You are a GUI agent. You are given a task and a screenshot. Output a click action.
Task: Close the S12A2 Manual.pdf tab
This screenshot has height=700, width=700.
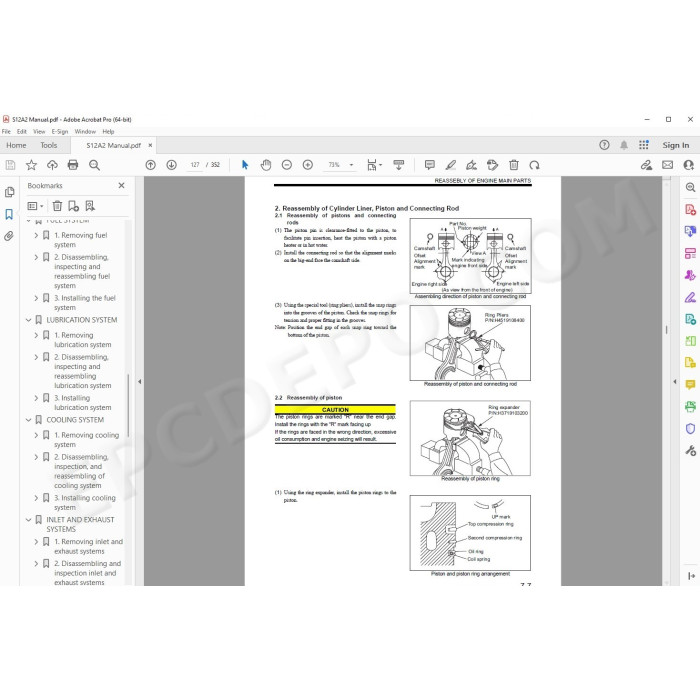[150, 145]
